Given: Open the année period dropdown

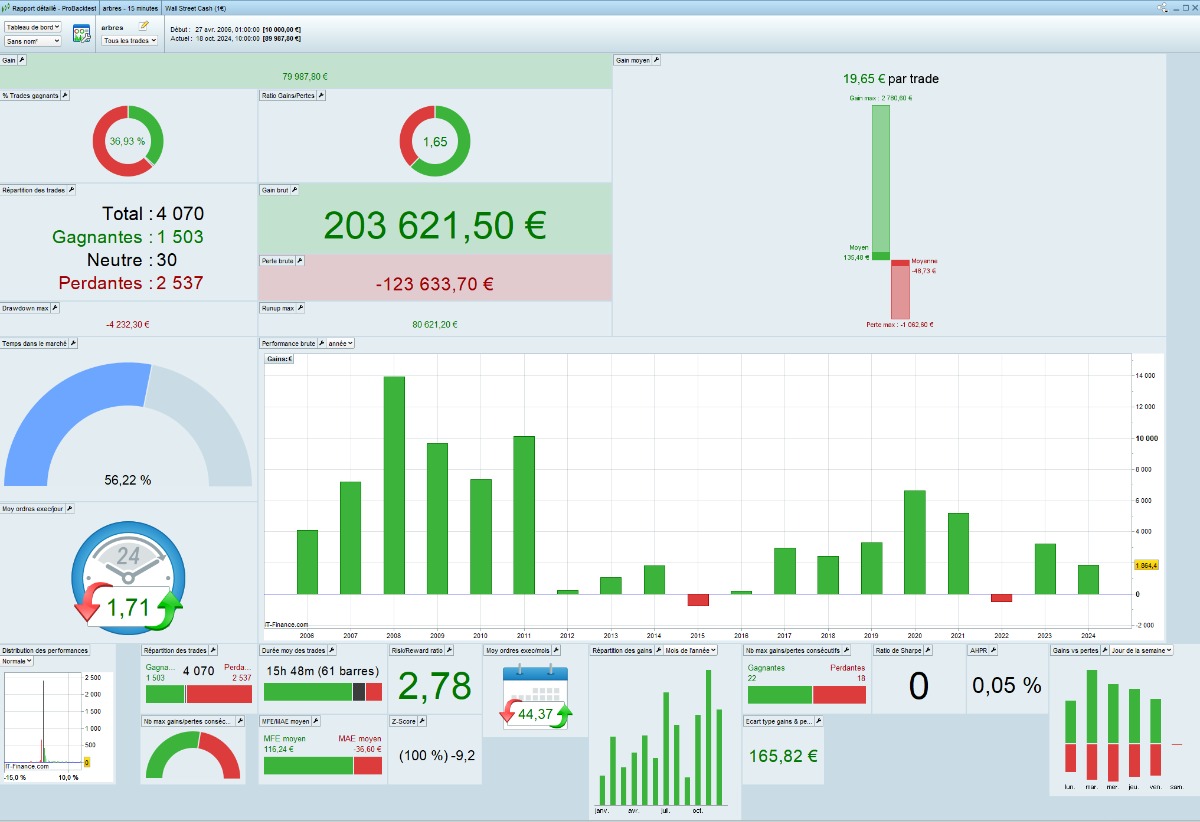Looking at the screenshot, I should 341,343.
